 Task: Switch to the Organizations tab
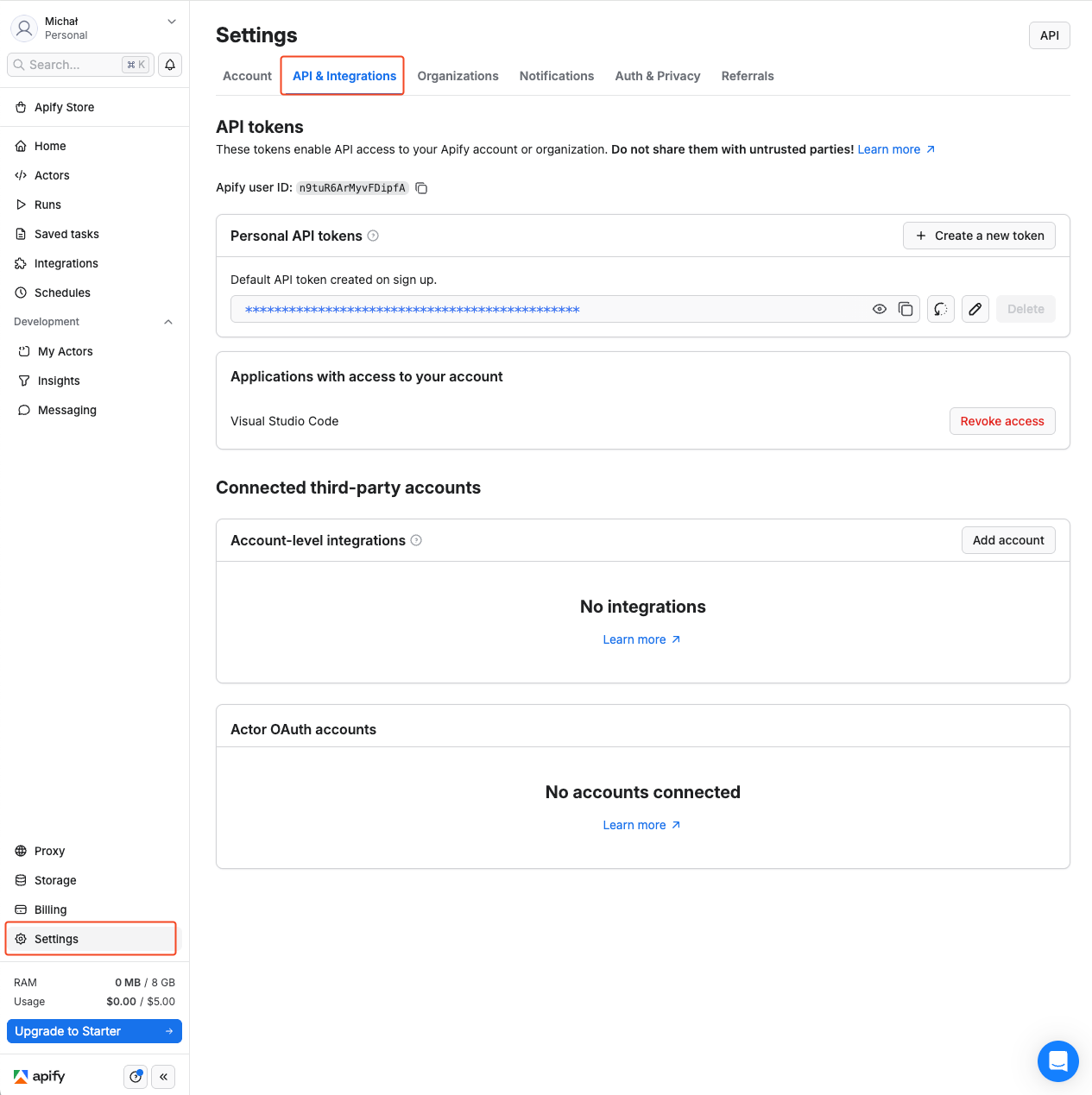[458, 76]
